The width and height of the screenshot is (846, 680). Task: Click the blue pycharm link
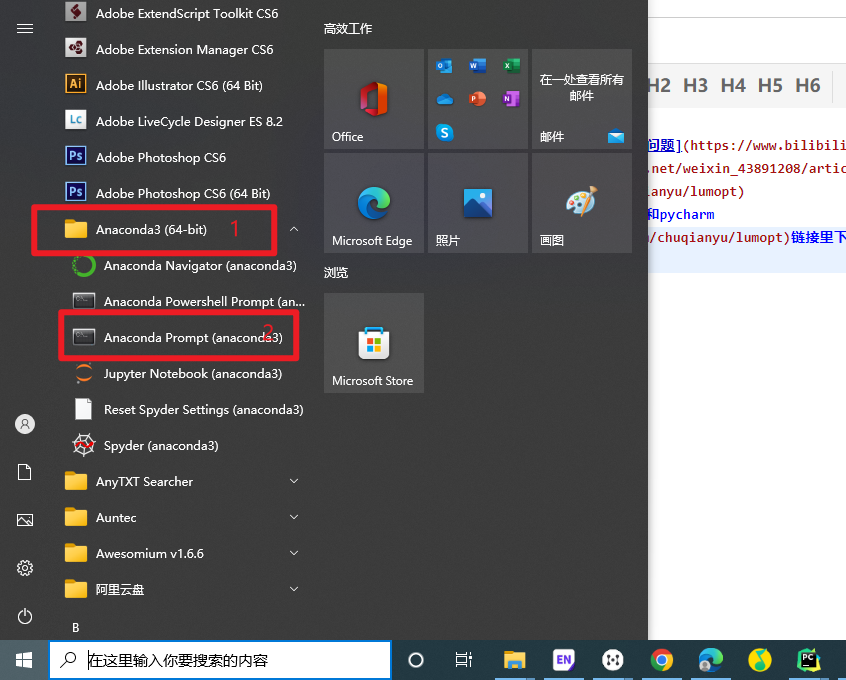pos(681,214)
